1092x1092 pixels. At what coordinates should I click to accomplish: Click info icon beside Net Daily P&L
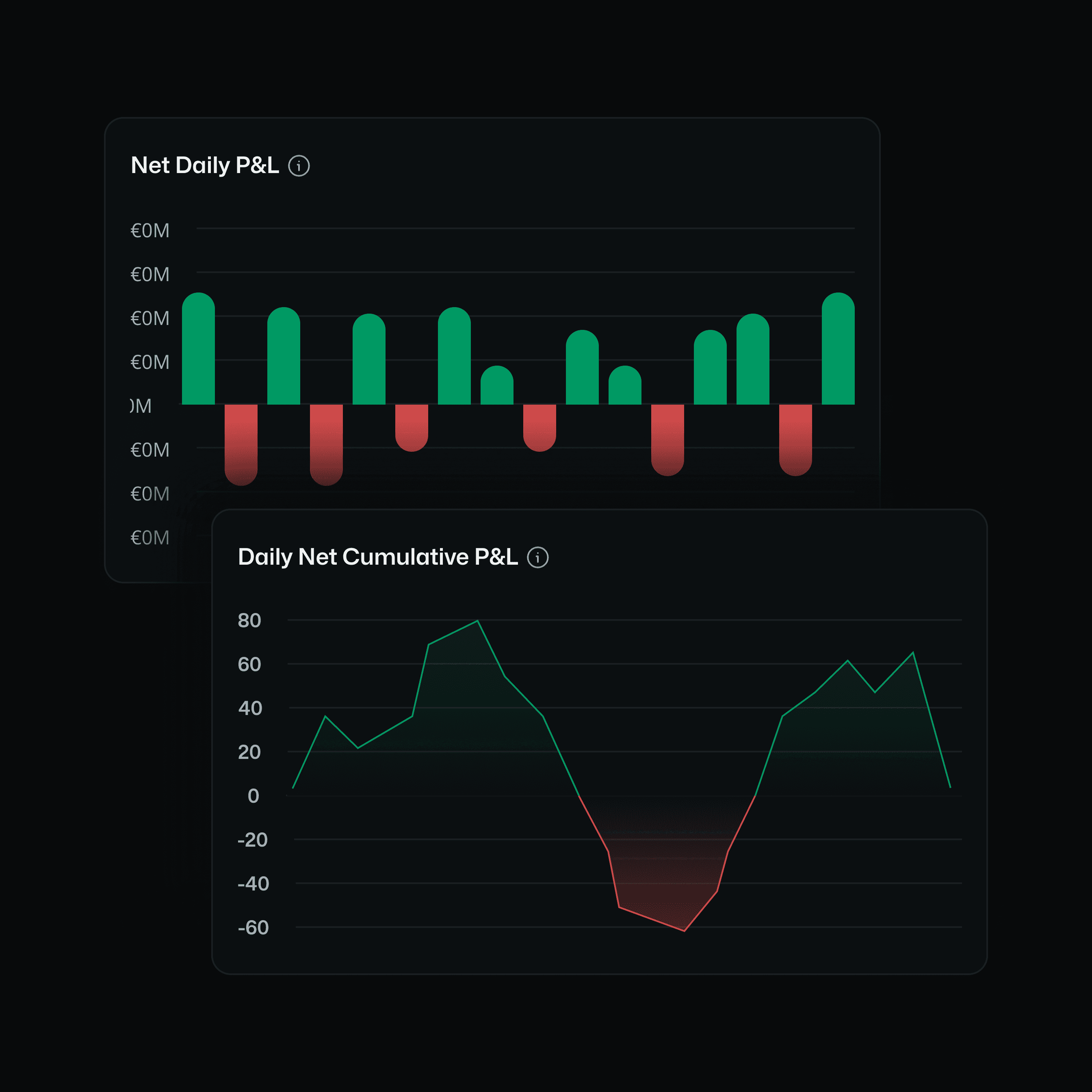[x=299, y=166]
